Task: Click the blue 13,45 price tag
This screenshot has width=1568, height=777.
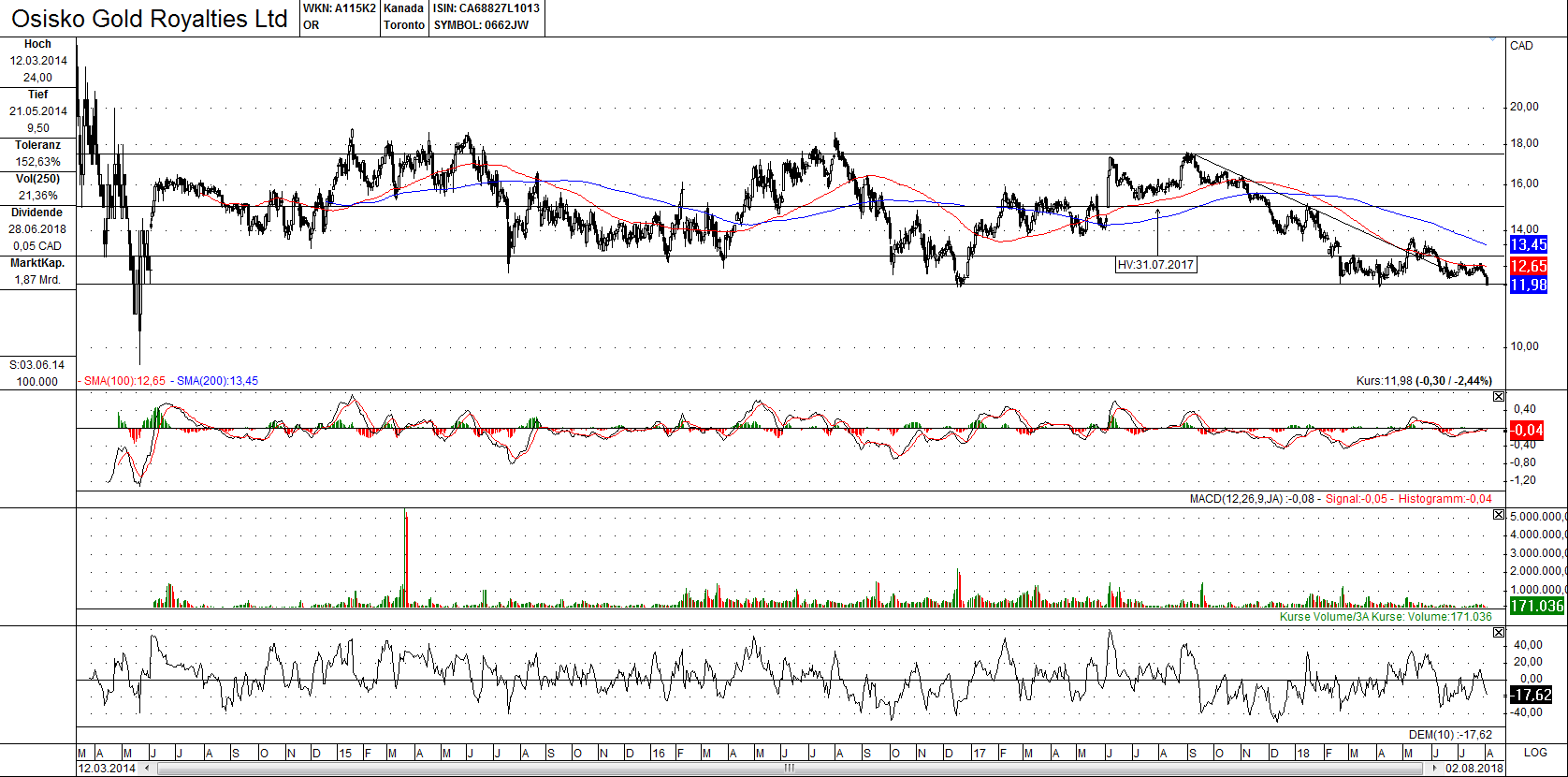Action: click(1529, 244)
